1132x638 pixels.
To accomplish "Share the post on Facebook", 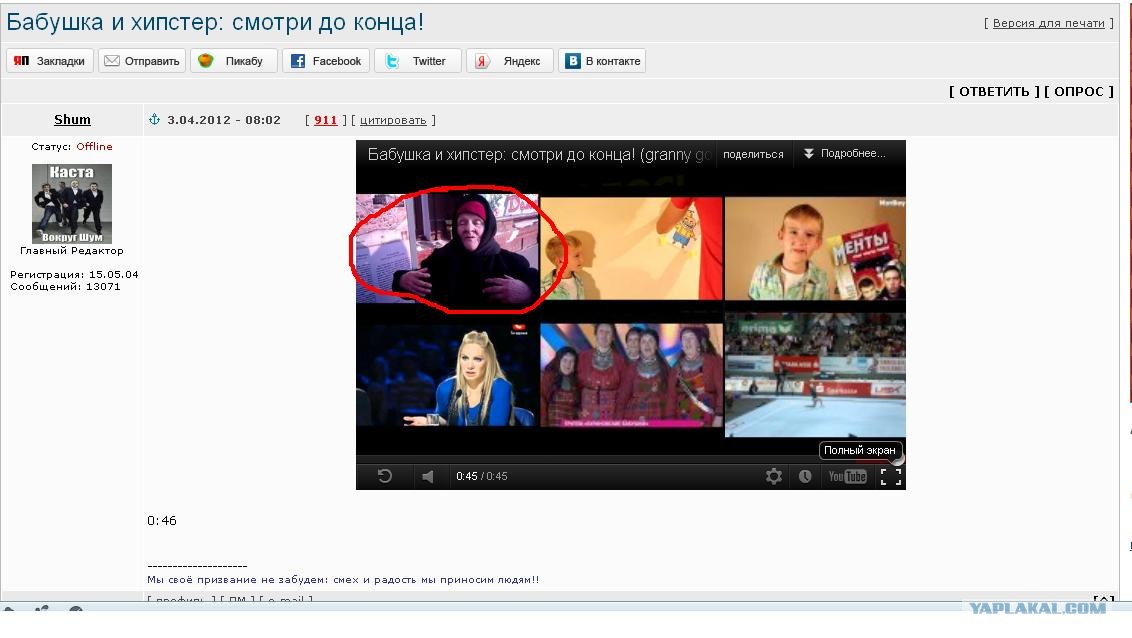I will [325, 61].
